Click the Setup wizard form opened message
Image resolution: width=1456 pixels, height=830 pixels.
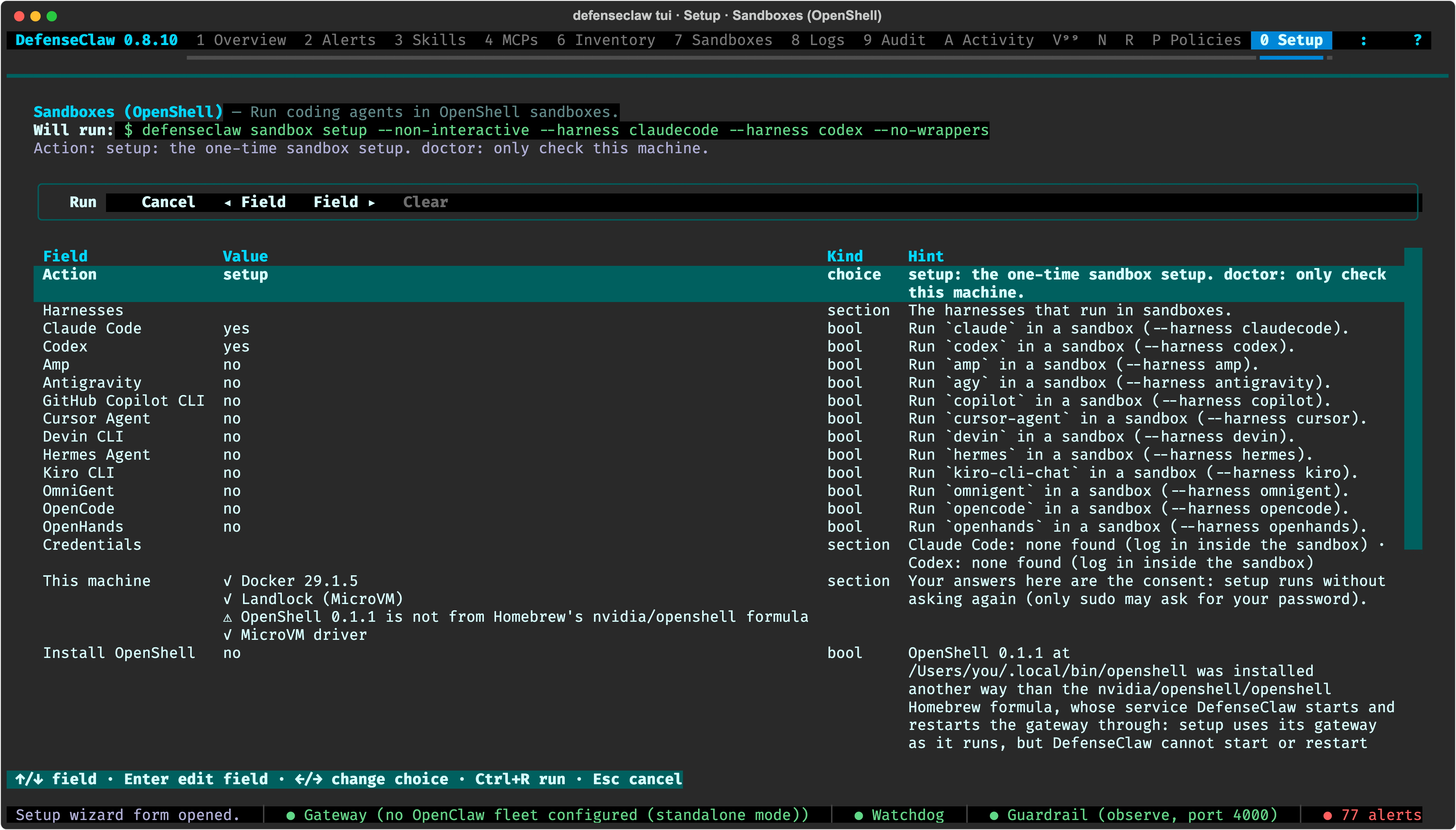(128, 814)
